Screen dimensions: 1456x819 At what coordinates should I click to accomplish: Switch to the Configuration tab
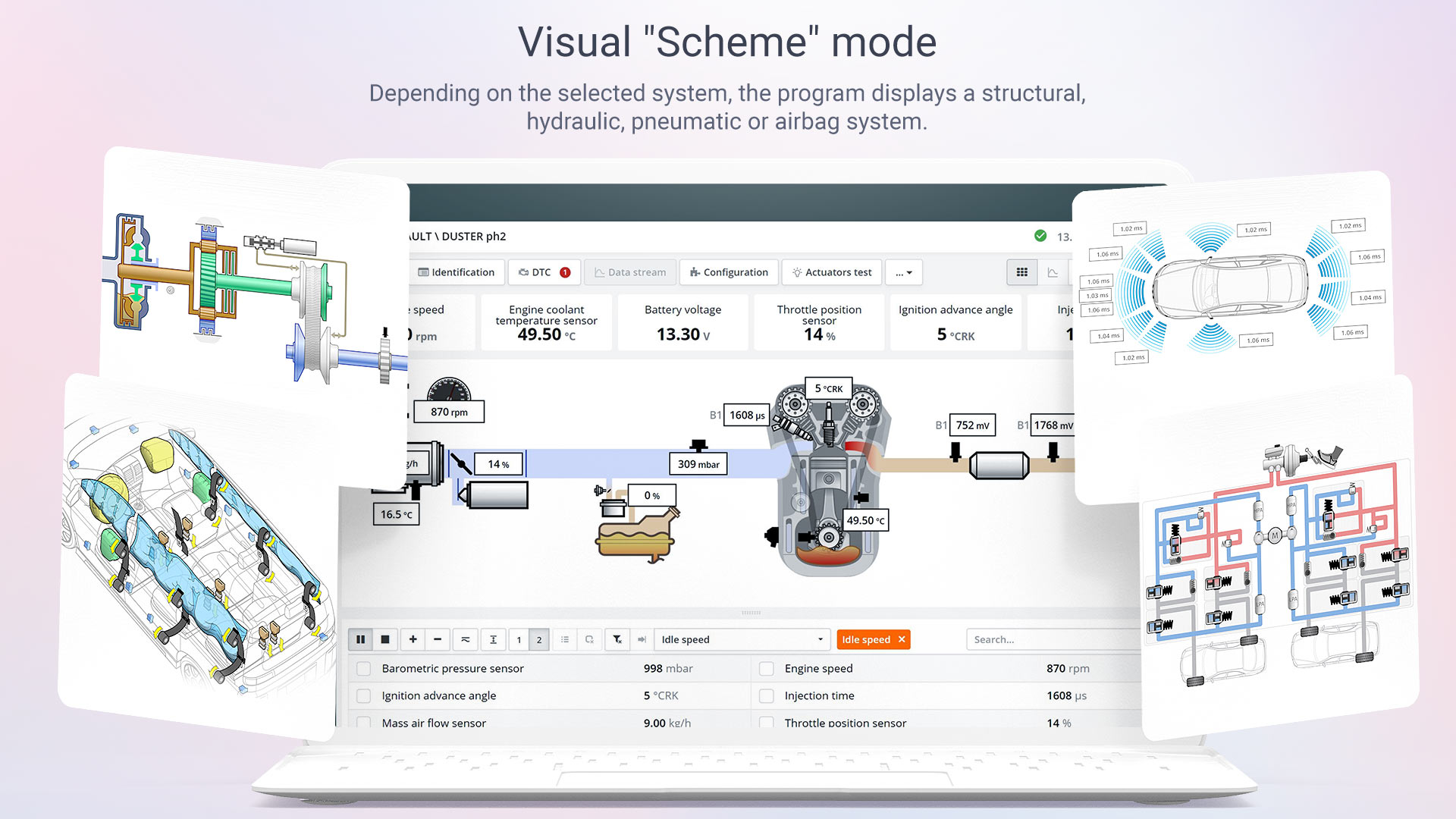point(729,272)
